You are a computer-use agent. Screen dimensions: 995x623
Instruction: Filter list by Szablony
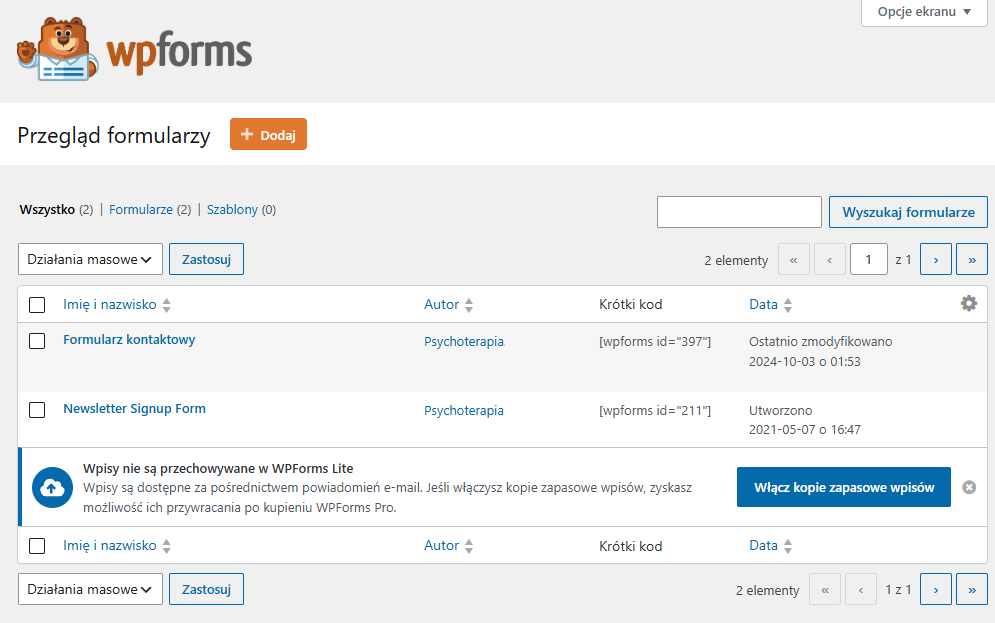pyautogui.click(x=232, y=209)
